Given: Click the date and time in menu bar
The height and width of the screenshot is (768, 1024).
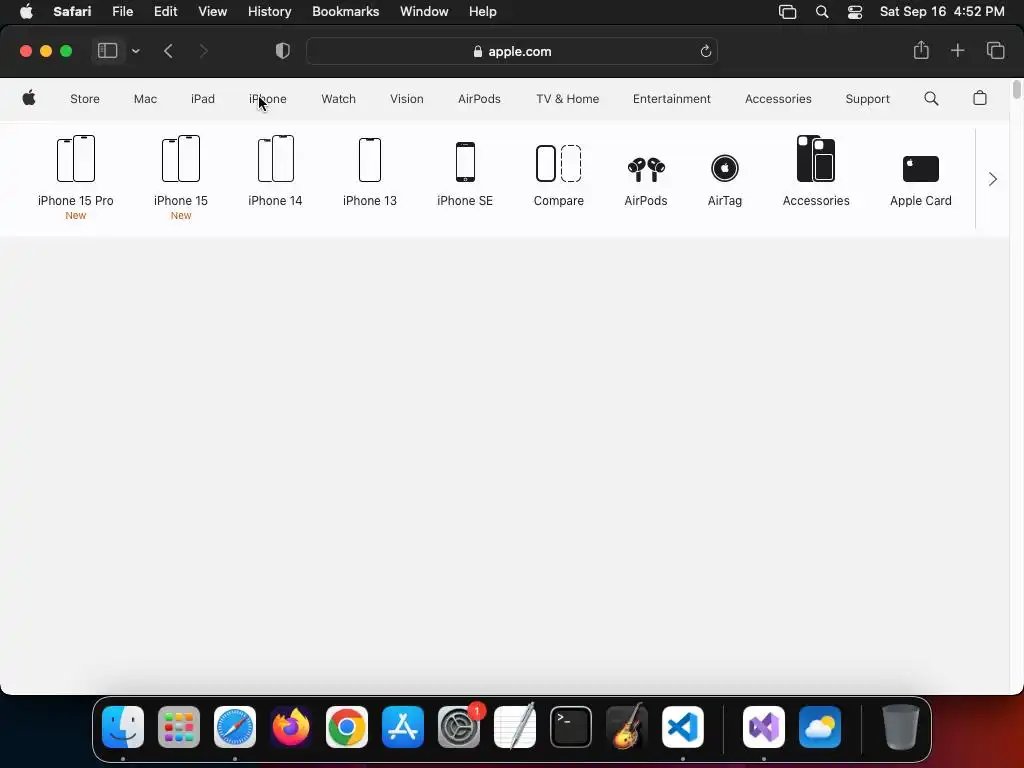Looking at the screenshot, I should pyautogui.click(x=942, y=12).
